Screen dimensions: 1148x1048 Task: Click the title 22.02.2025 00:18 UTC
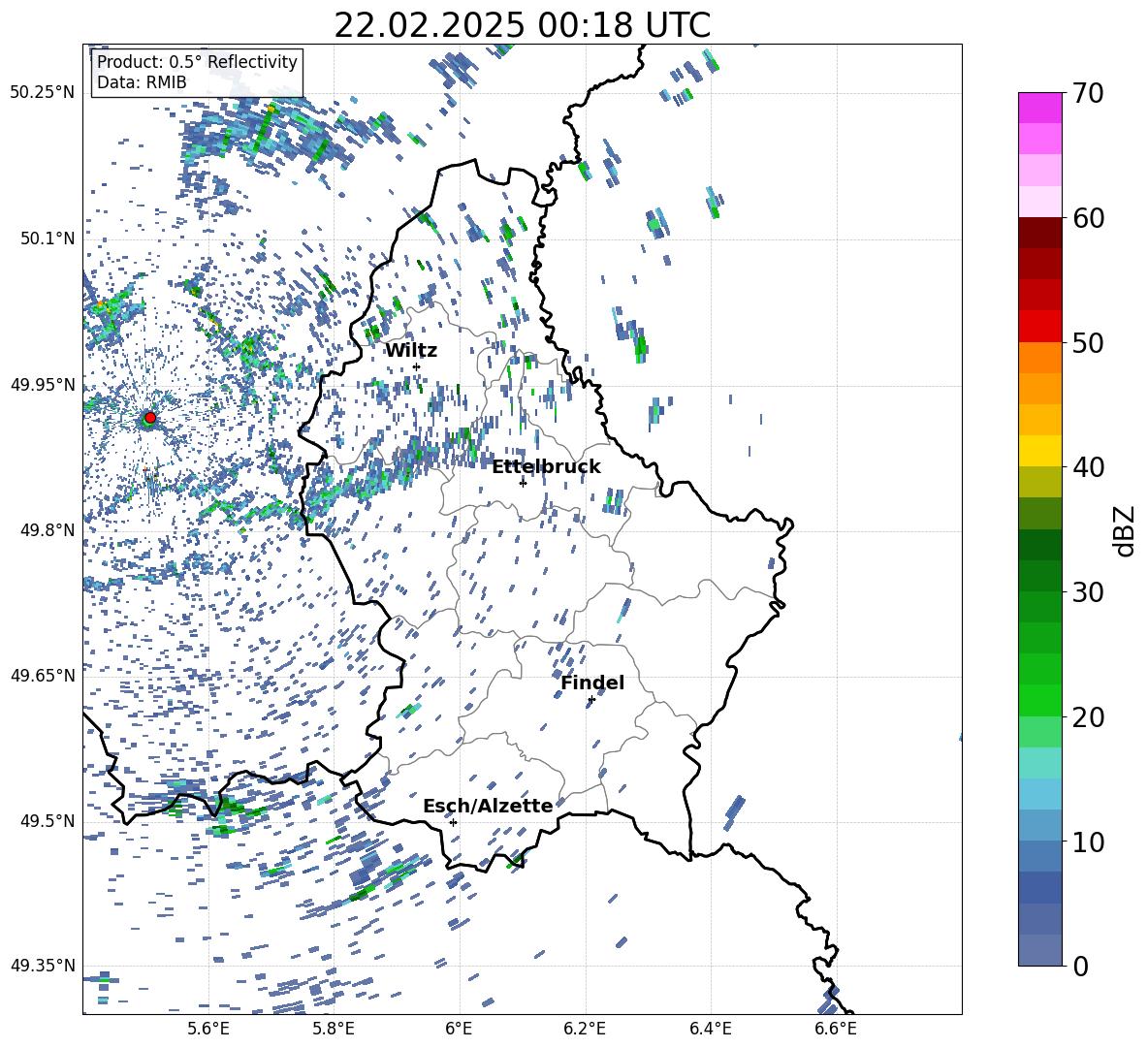tap(522, 25)
